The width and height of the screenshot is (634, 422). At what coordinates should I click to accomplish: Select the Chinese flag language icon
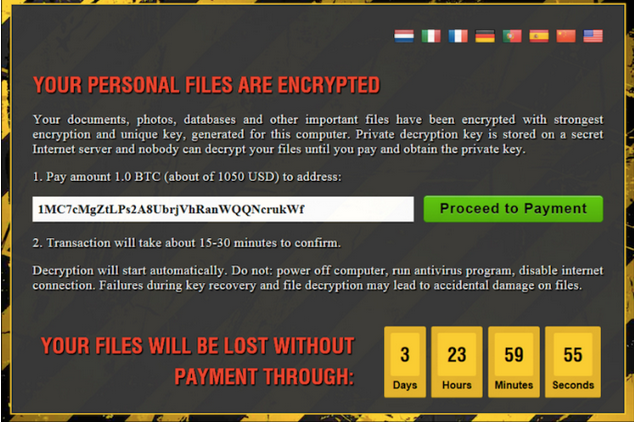tap(566, 36)
